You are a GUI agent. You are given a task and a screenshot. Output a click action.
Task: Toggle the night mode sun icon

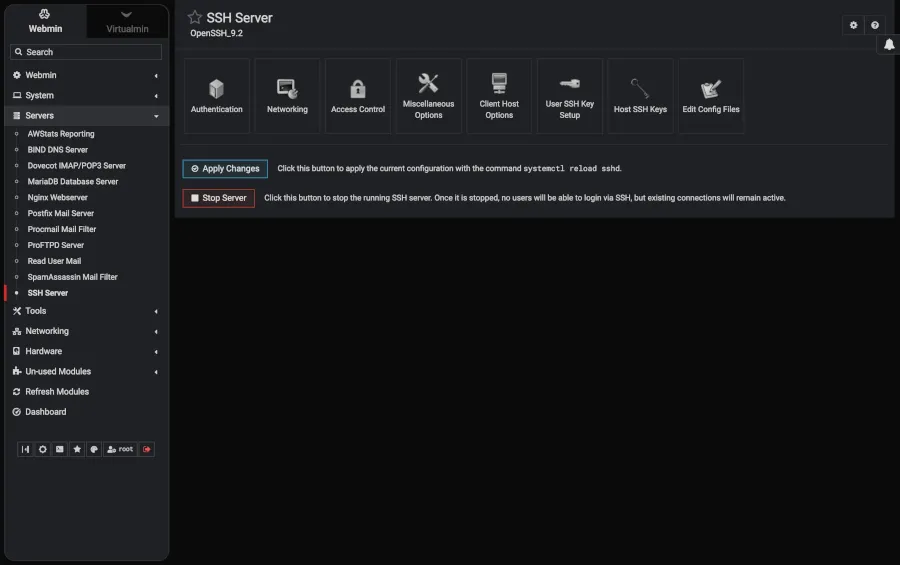point(43,450)
